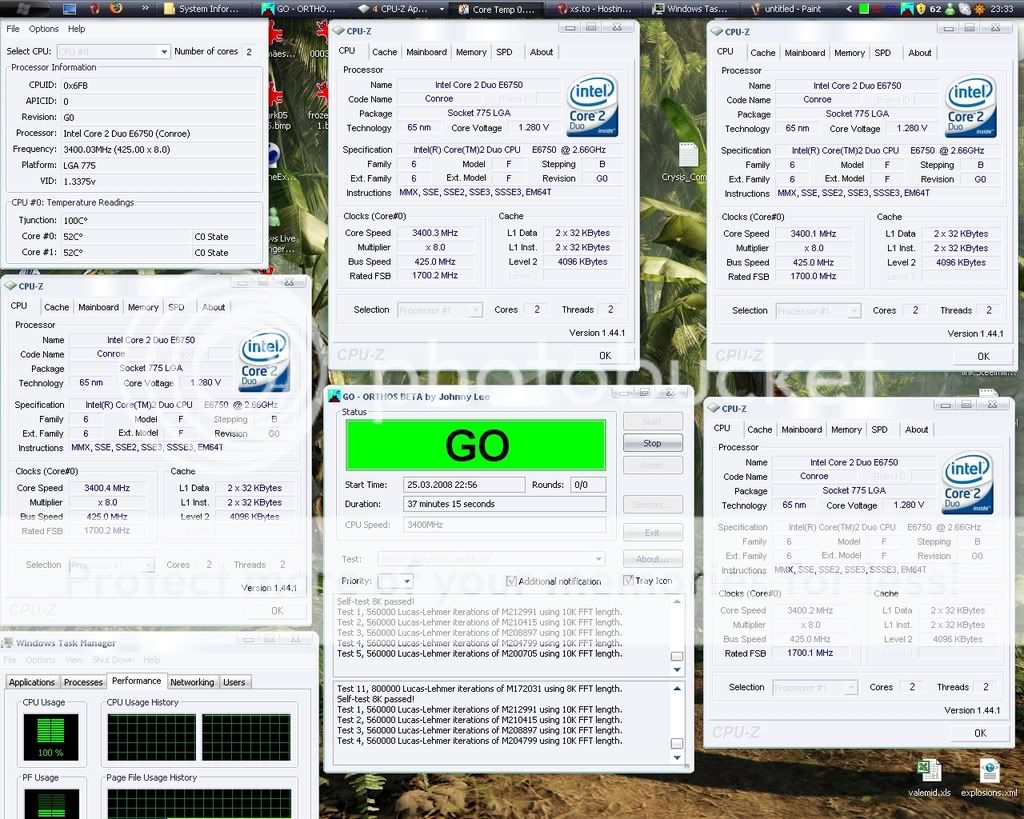This screenshot has width=1024, height=819.
Task: Click OK in the 3400.2 MHz CPU-Z window
Action: (980, 733)
